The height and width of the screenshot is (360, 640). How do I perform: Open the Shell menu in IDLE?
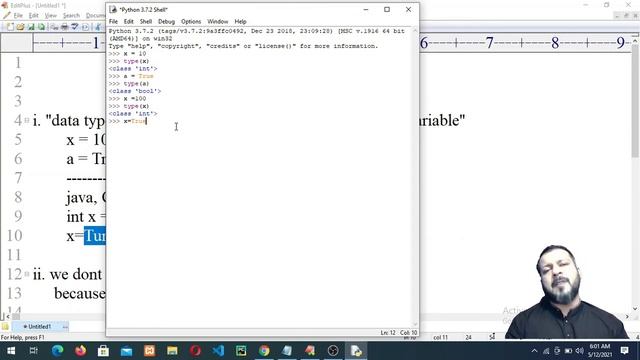146,21
